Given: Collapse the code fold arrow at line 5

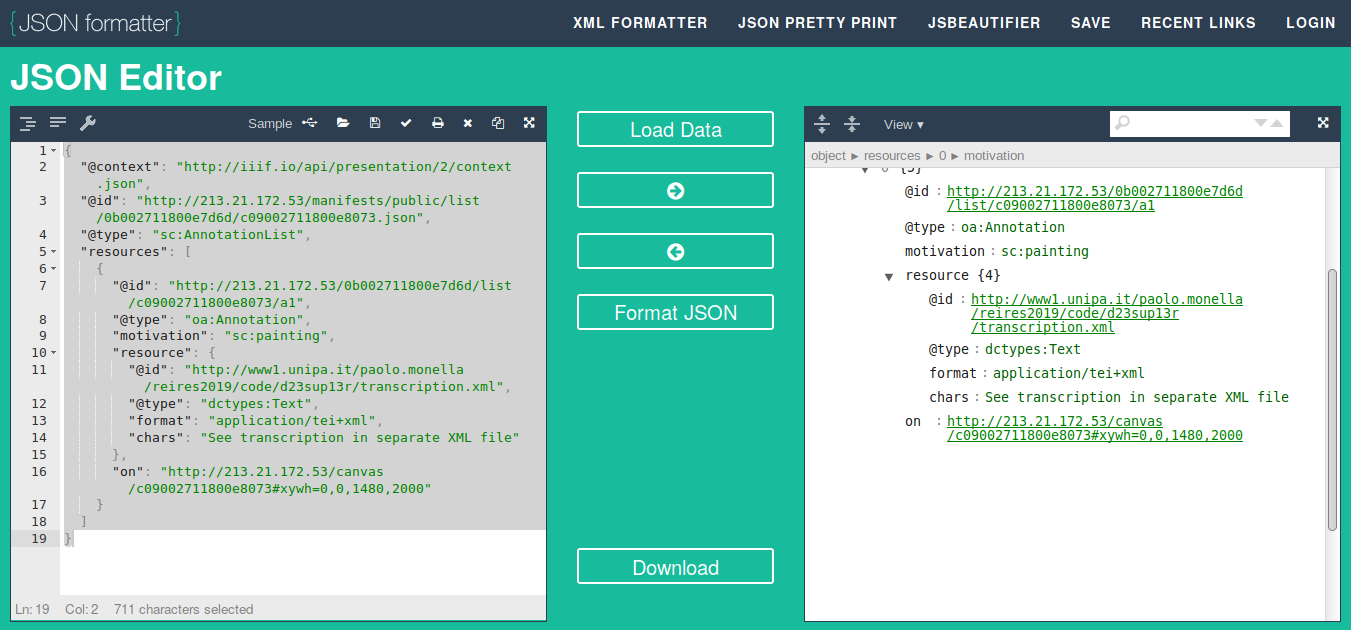Looking at the screenshot, I should click(x=53, y=252).
